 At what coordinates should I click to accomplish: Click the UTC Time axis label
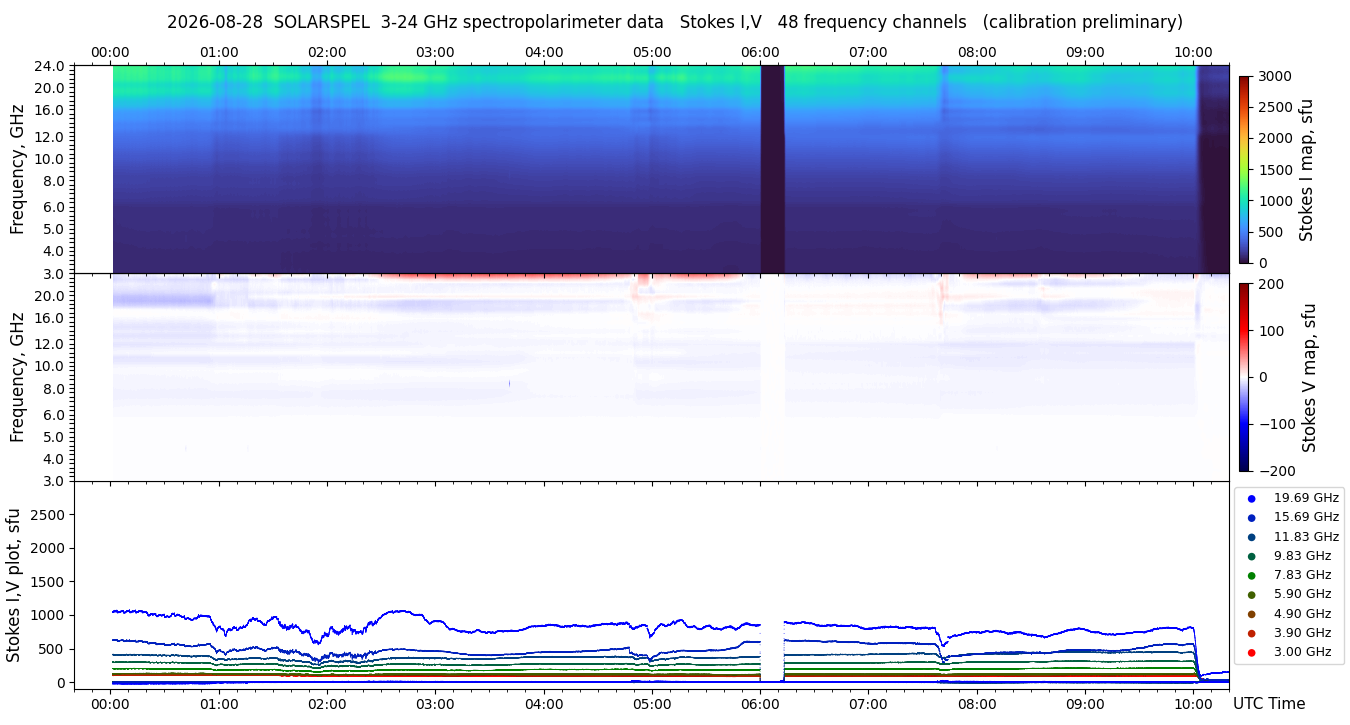(1269, 704)
